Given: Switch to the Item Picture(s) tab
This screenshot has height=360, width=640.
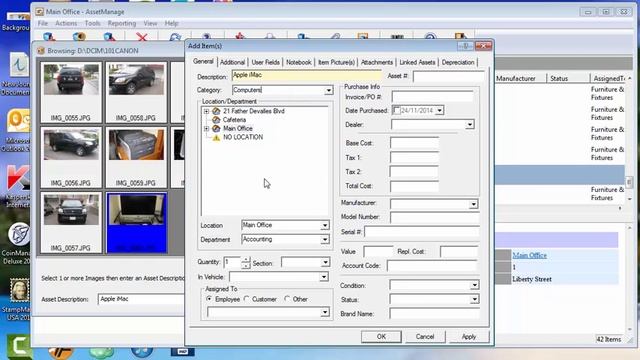Looking at the screenshot, I should [336, 62].
